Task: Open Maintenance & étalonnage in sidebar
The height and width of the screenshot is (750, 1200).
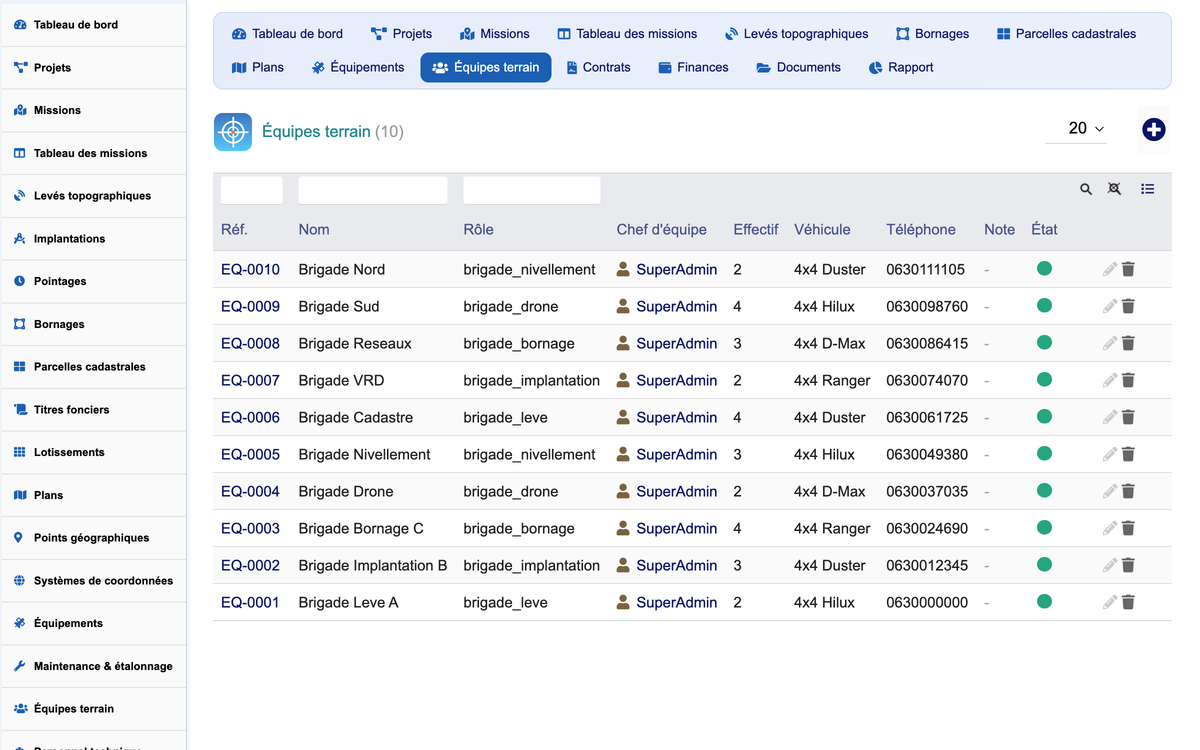Action: pos(93,666)
